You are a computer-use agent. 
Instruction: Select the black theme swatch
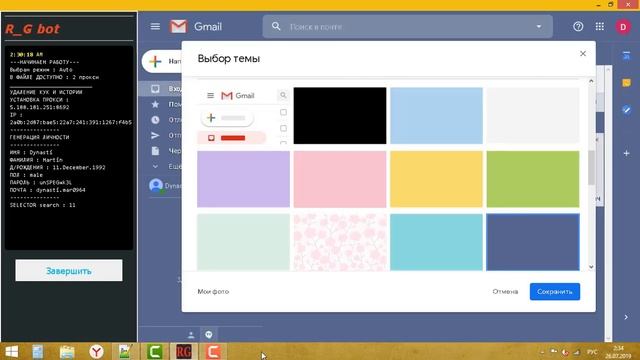pos(340,116)
